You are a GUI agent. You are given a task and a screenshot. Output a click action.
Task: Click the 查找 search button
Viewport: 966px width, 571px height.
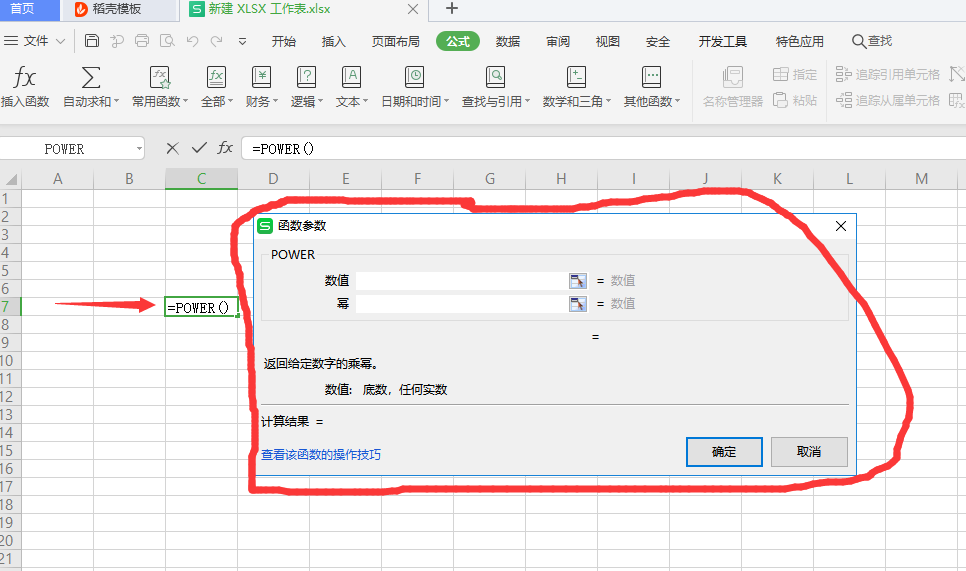(x=872, y=41)
